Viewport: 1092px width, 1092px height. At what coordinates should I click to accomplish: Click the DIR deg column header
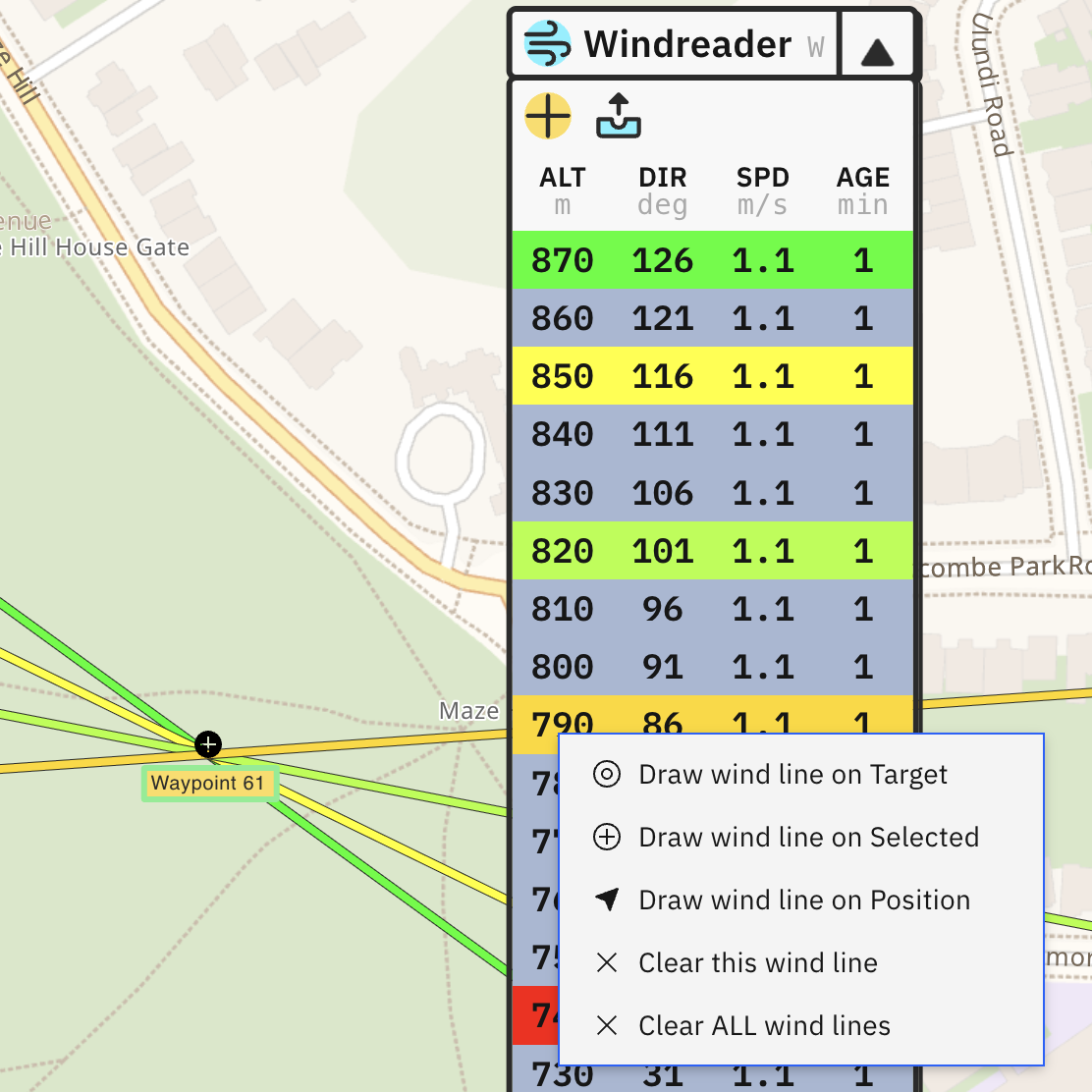click(x=662, y=191)
